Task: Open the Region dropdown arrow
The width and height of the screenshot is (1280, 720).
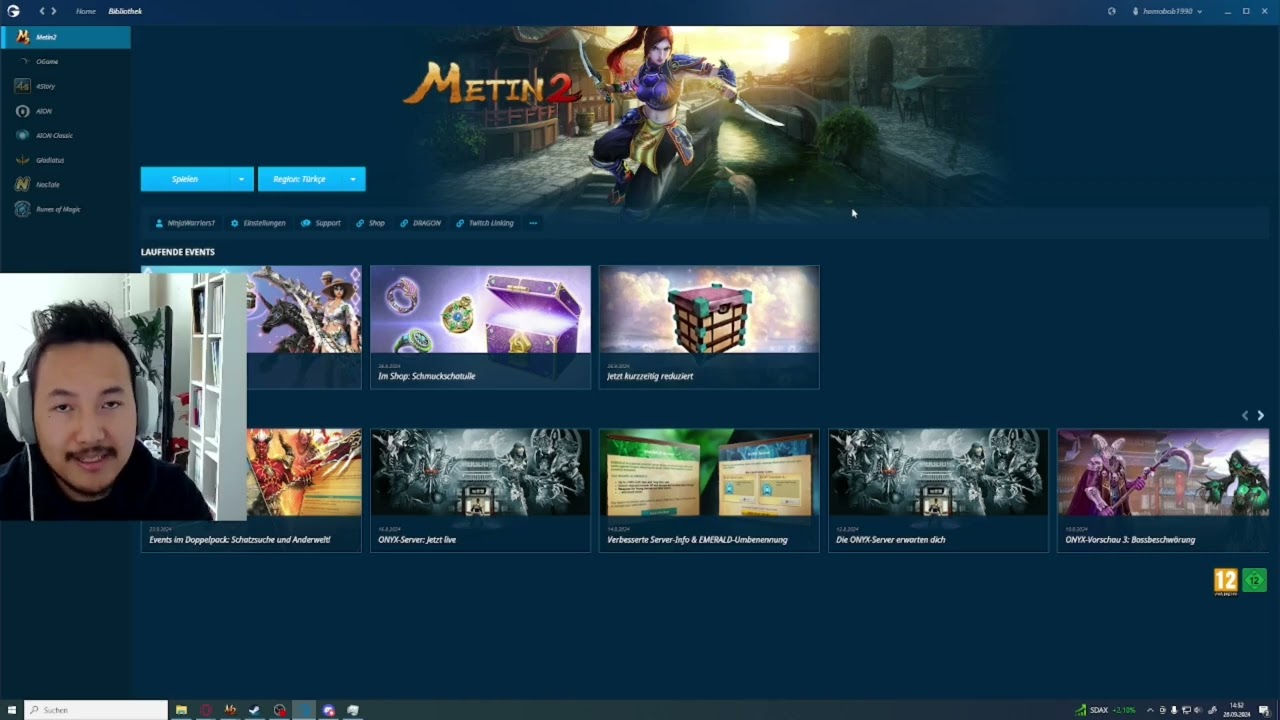Action: (353, 179)
